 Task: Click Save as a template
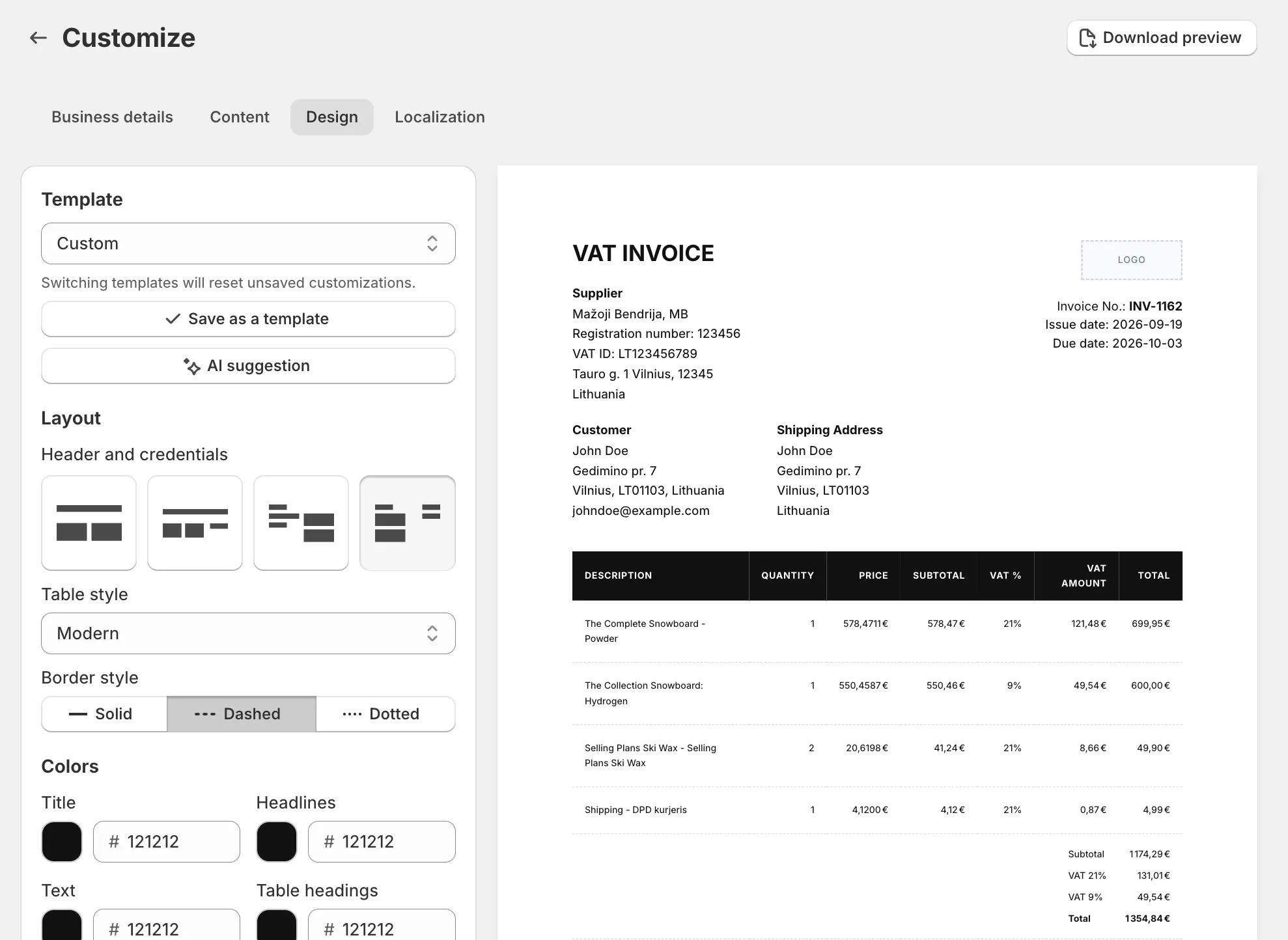point(248,319)
